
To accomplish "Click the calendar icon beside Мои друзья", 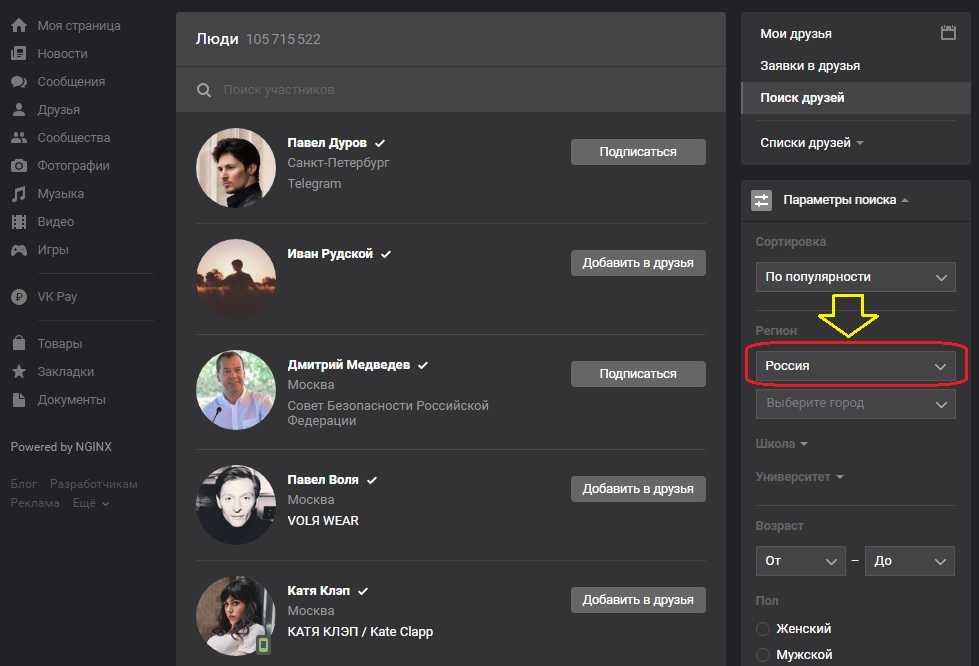I will tap(948, 33).
